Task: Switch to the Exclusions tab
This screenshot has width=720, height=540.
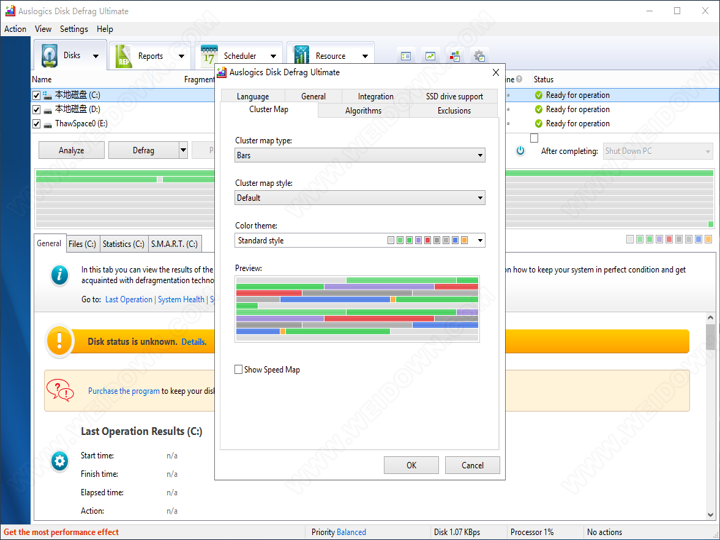Action: click(454, 111)
